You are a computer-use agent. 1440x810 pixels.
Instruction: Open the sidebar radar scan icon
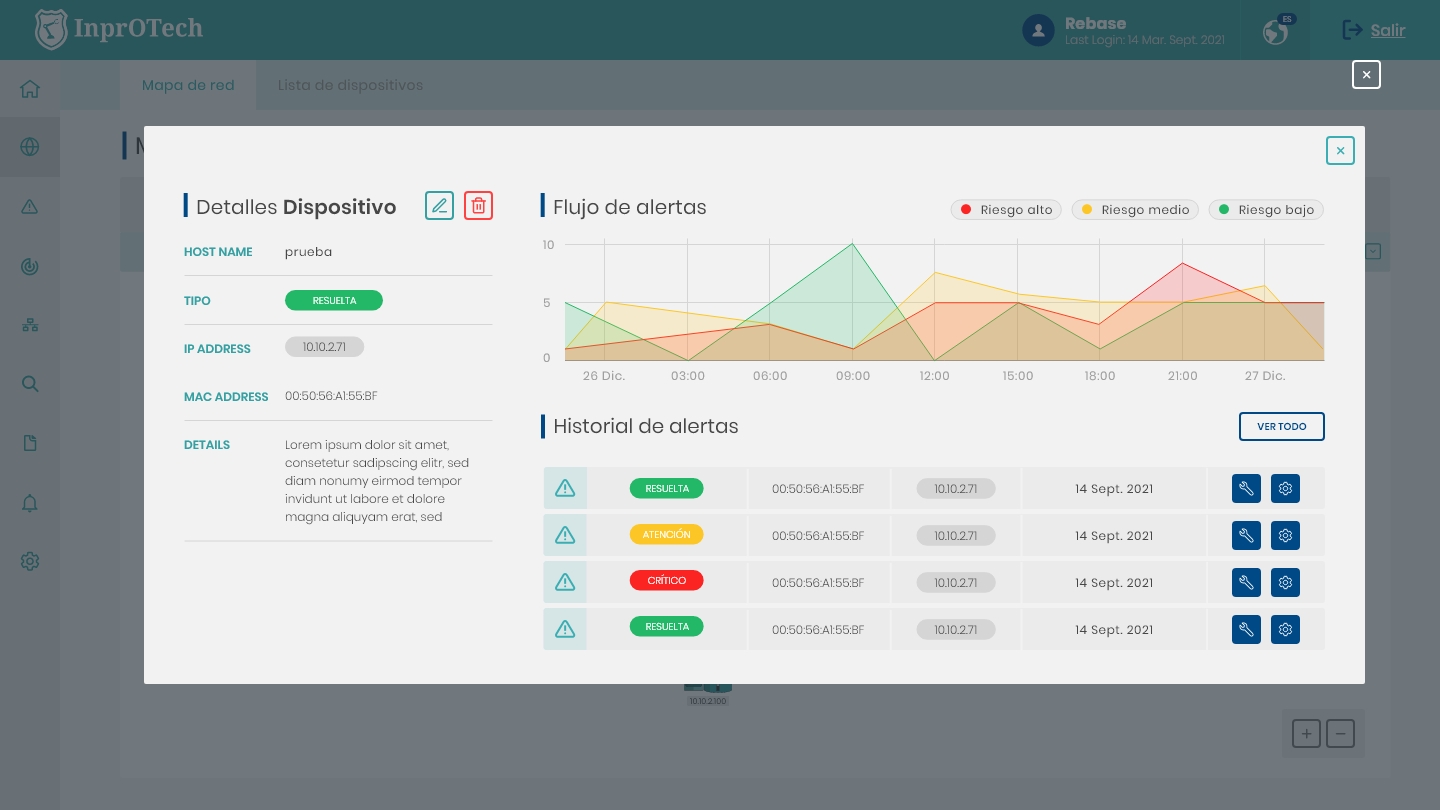(x=30, y=266)
